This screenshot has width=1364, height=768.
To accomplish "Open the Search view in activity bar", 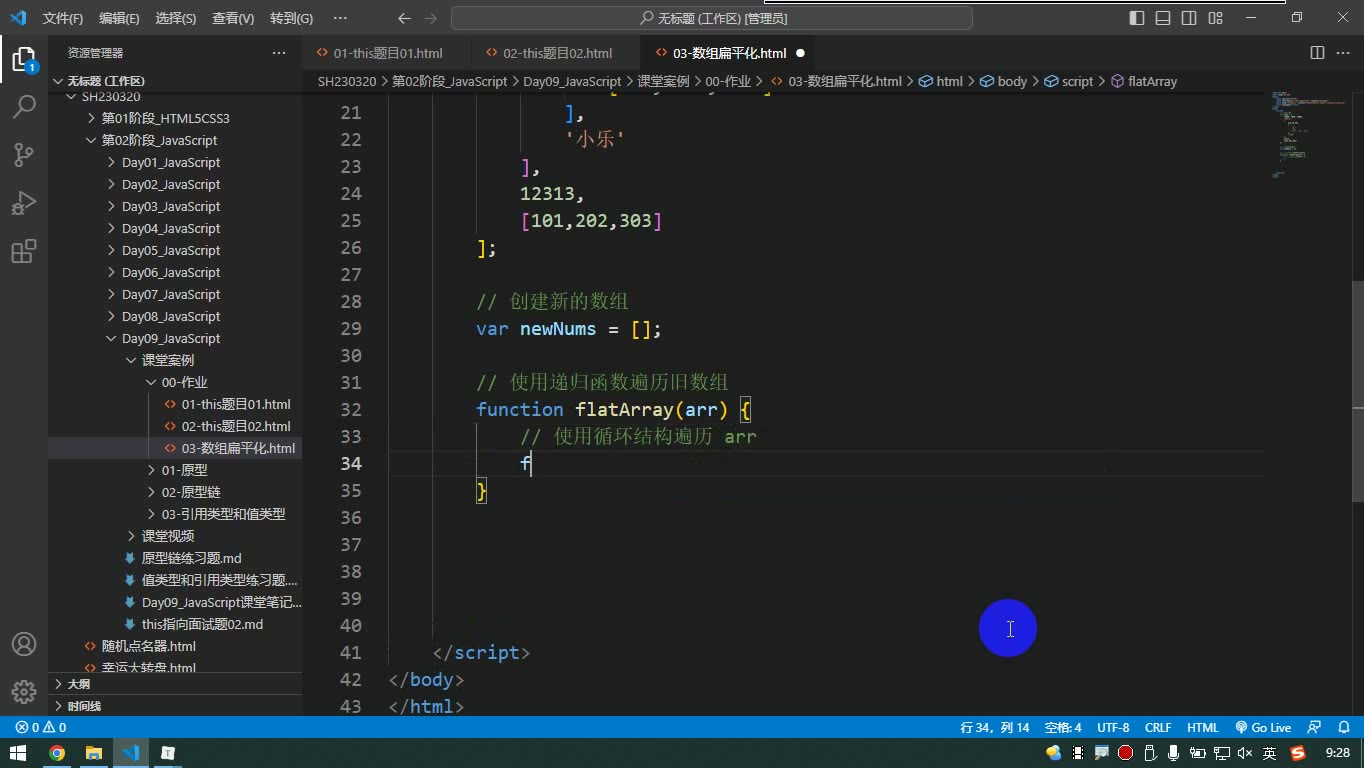I will click(x=24, y=106).
